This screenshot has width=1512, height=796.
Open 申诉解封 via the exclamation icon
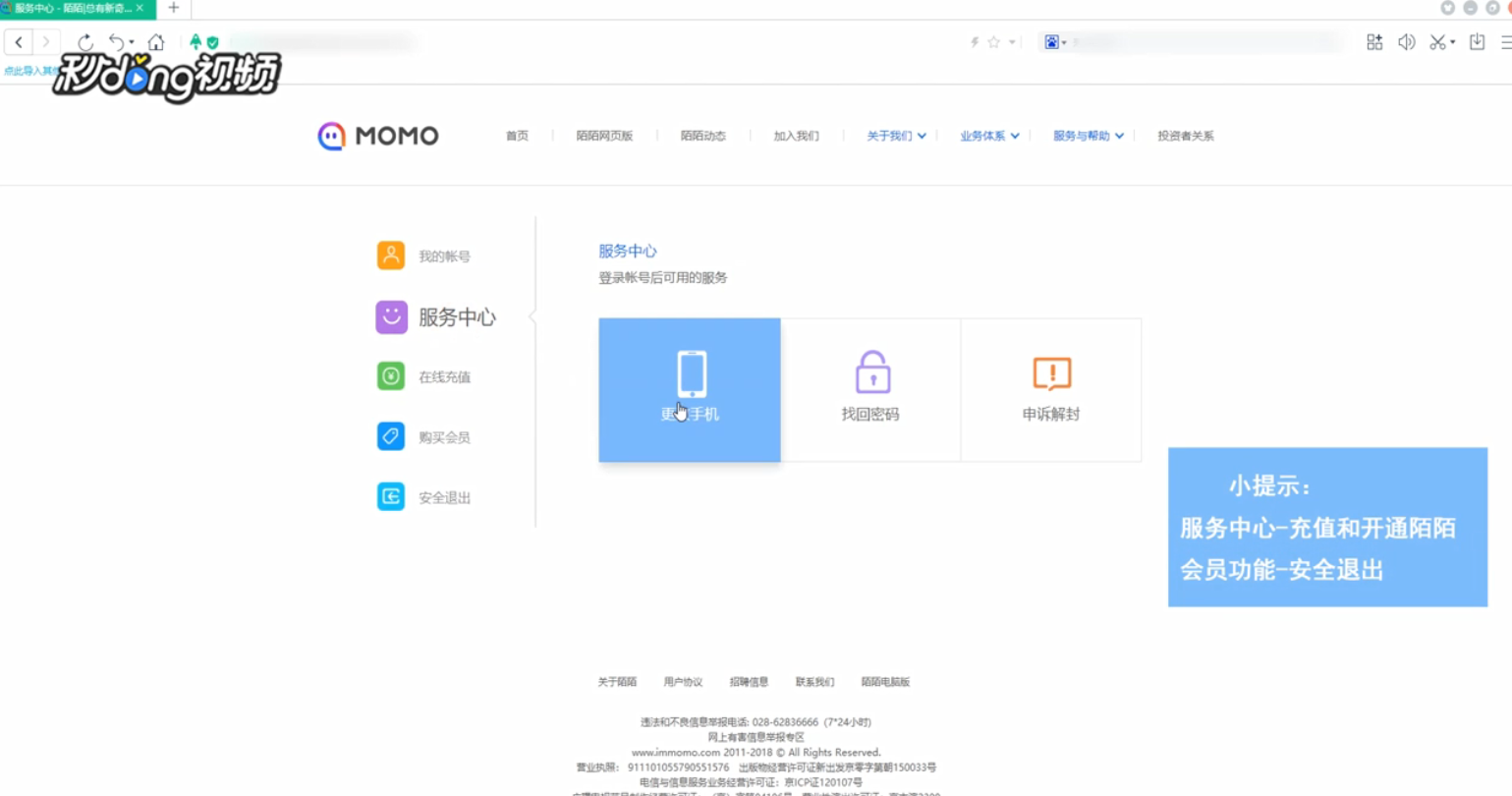1050,371
